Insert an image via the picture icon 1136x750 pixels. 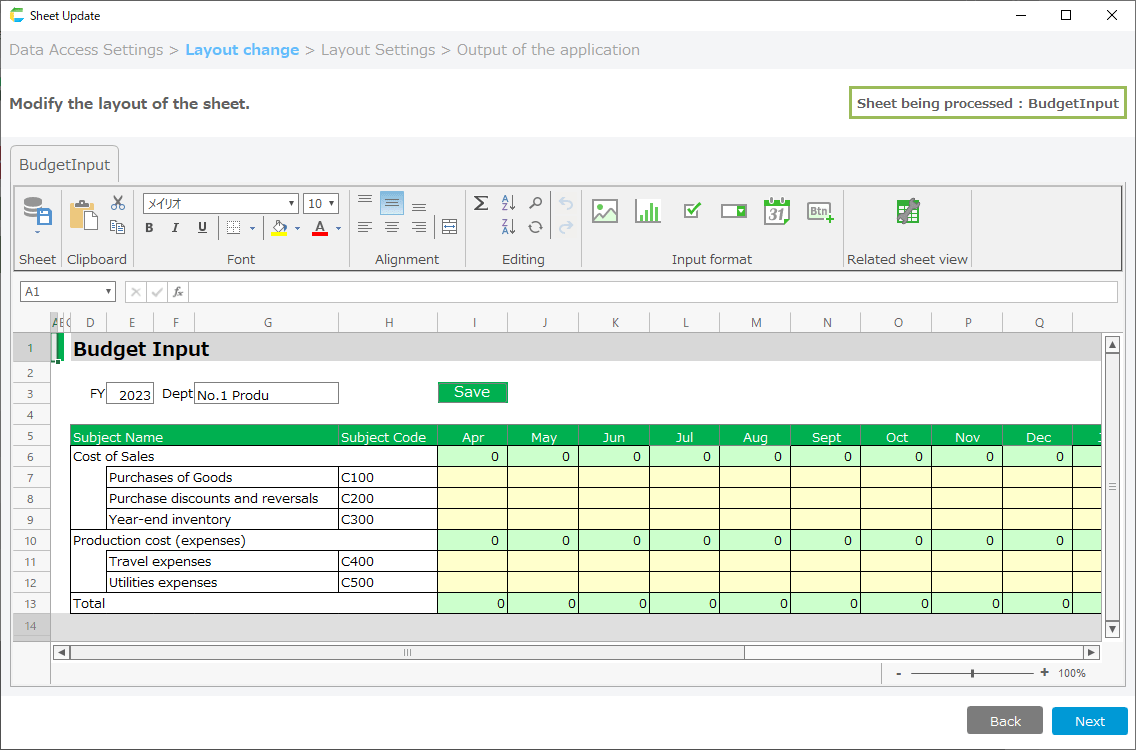pyautogui.click(x=605, y=211)
